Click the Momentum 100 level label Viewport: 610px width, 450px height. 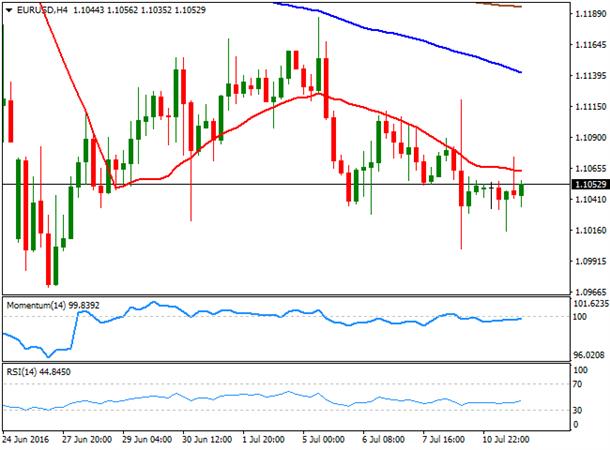point(580,317)
